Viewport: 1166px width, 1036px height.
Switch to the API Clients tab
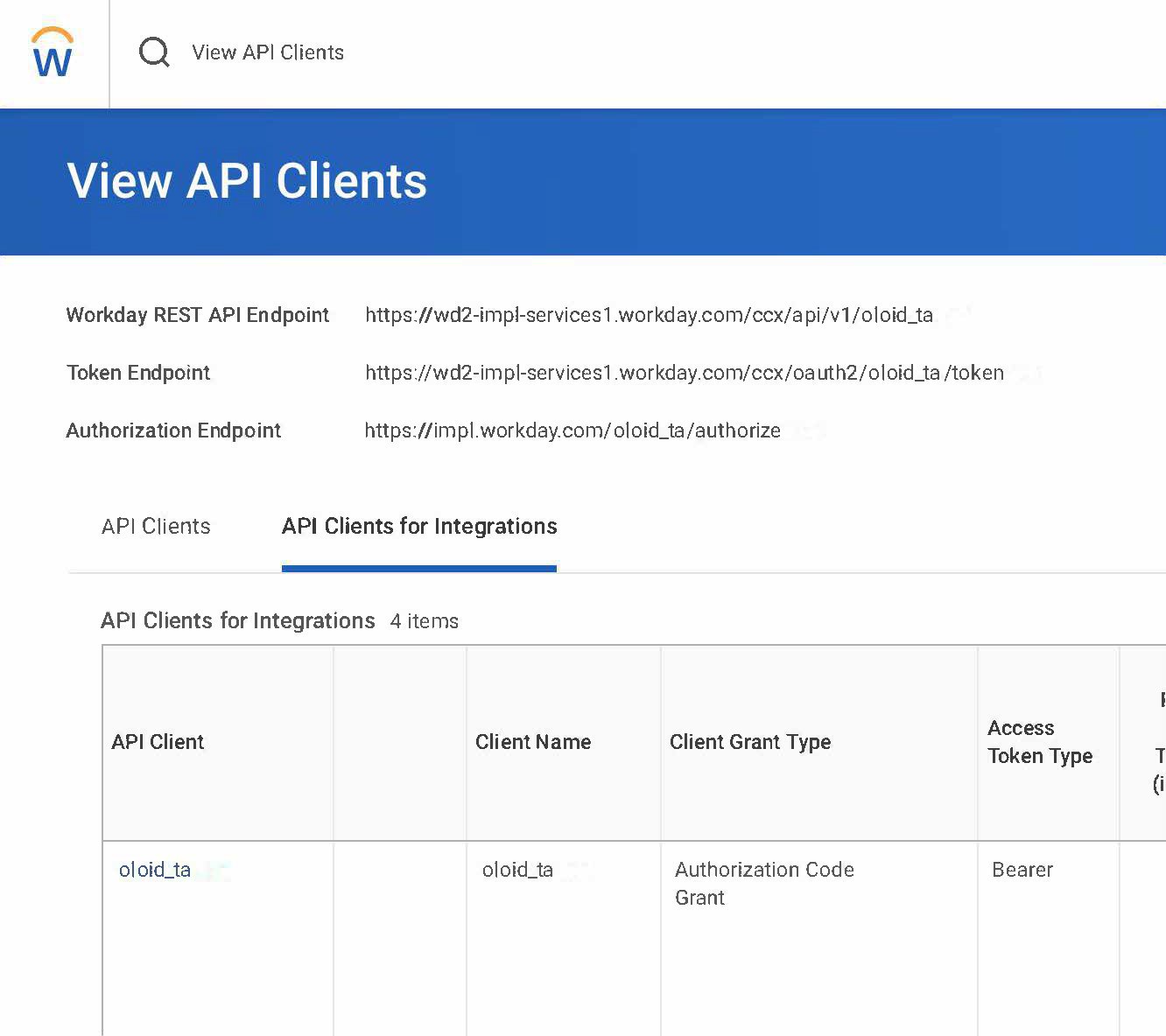156,526
